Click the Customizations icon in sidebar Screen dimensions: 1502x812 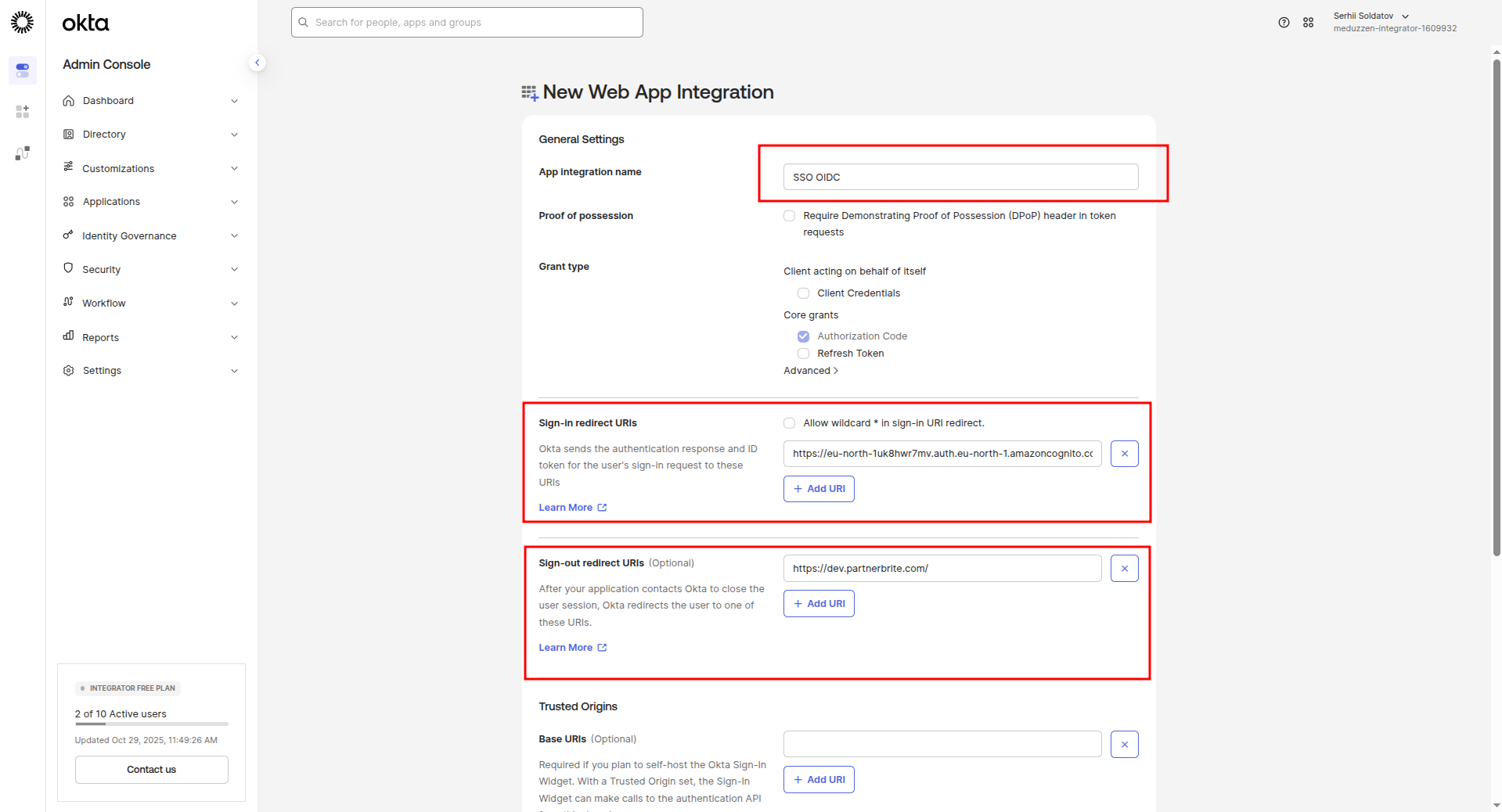point(69,167)
